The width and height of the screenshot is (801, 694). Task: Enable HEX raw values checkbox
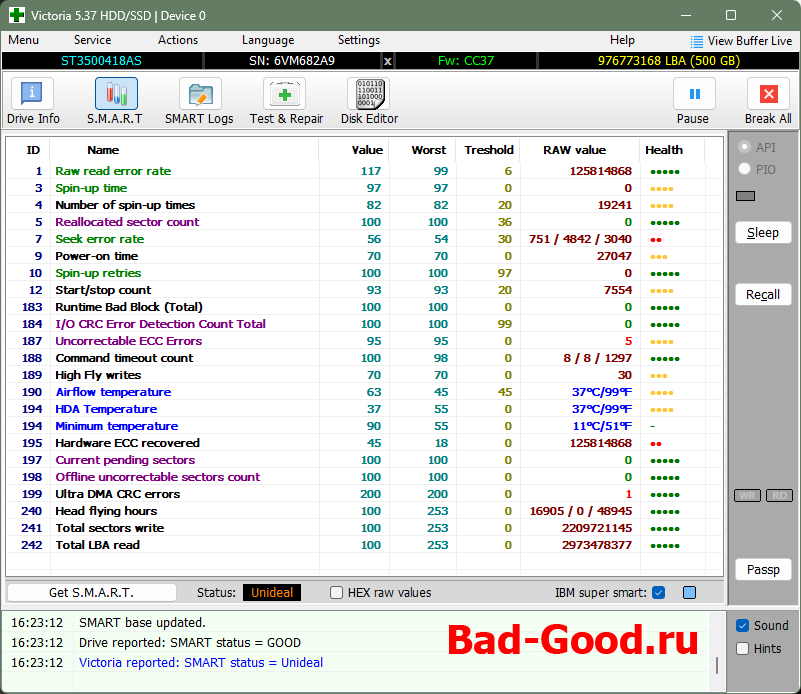click(337, 593)
